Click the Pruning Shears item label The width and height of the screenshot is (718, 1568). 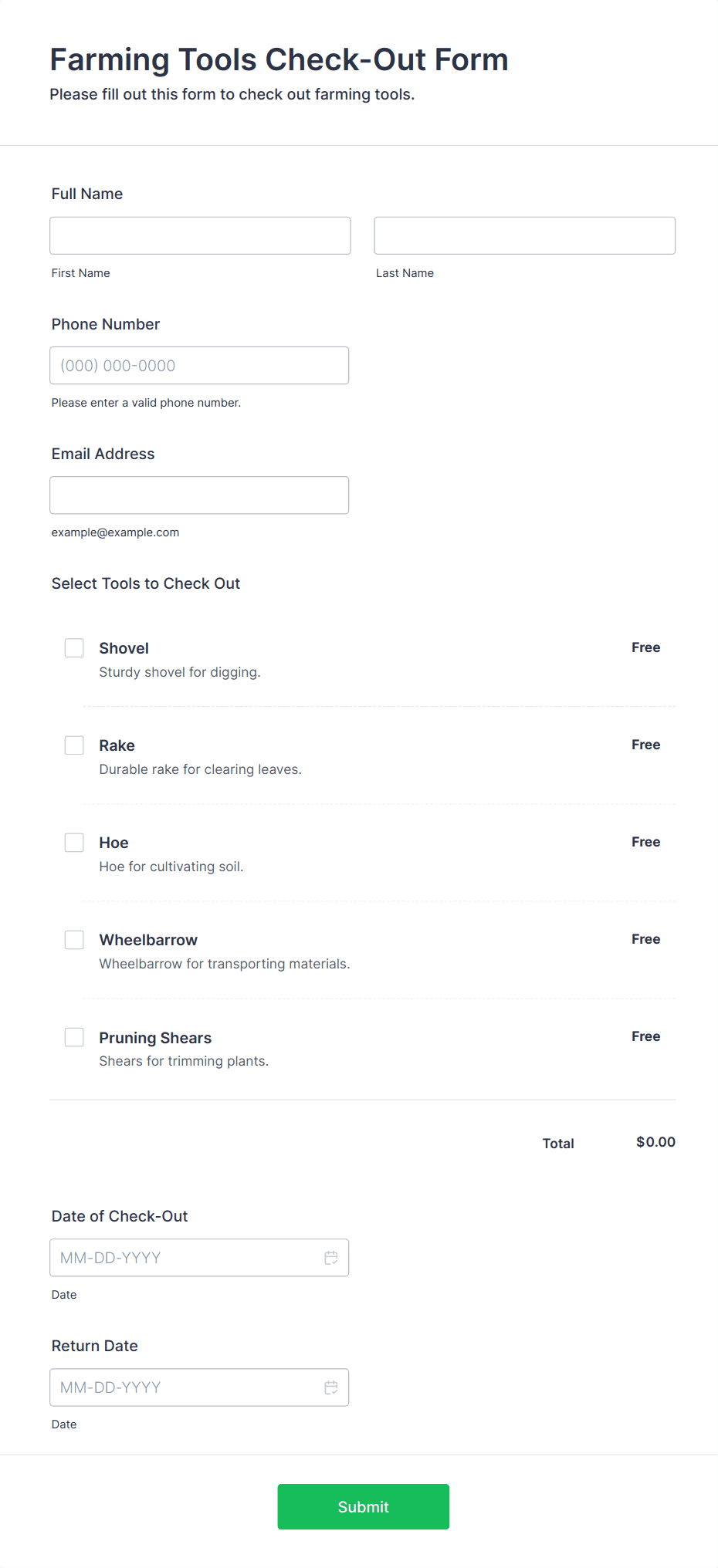[155, 1038]
